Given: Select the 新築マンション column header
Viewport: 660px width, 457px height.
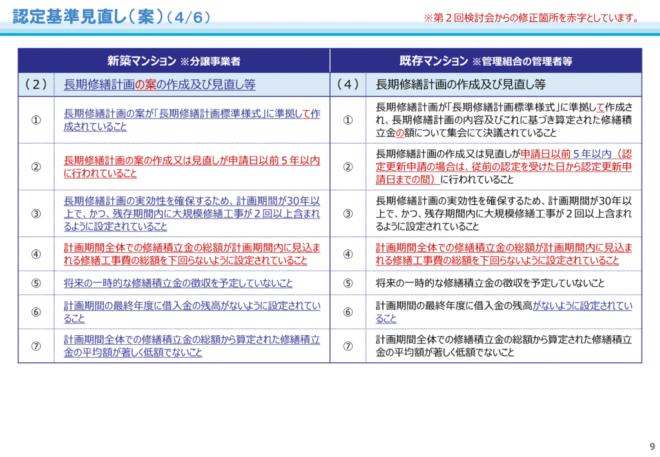Looking at the screenshot, I should (x=172, y=59).
